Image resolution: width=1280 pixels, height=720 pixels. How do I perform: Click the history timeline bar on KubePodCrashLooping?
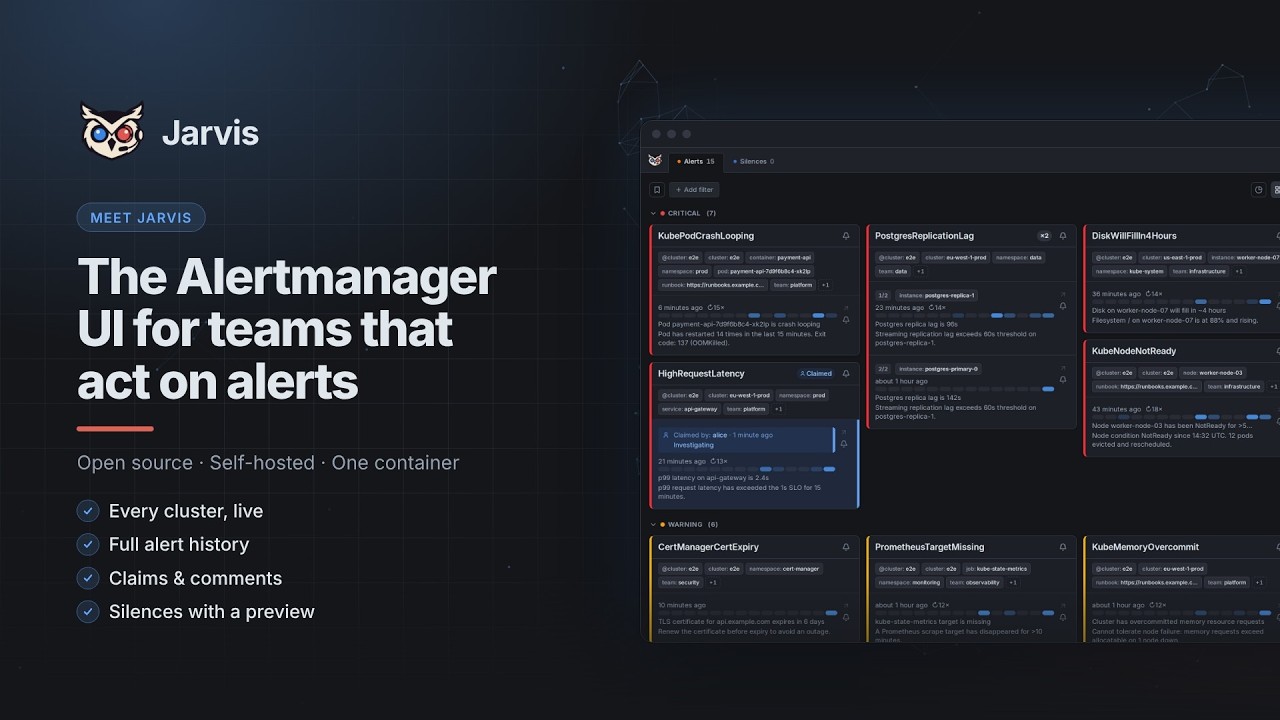(x=748, y=316)
